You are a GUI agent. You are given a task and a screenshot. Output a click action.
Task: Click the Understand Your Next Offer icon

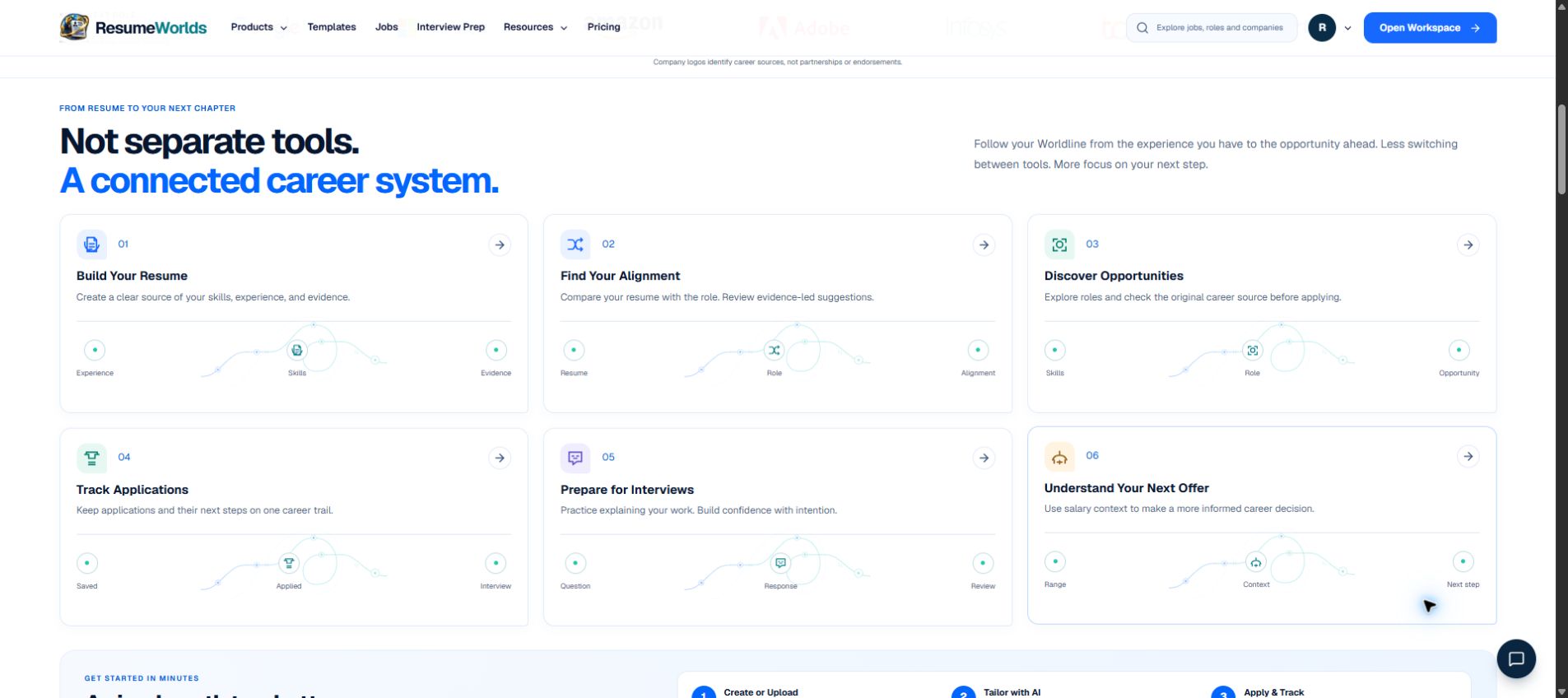tap(1059, 456)
